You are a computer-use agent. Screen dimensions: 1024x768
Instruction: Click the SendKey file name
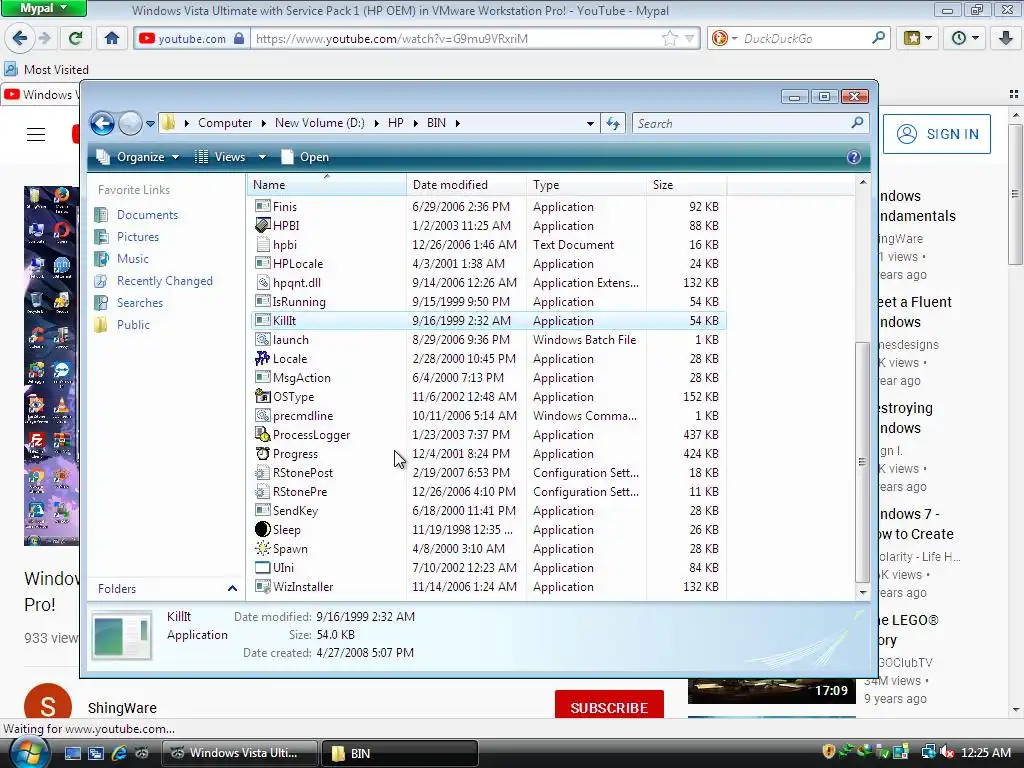(x=295, y=511)
